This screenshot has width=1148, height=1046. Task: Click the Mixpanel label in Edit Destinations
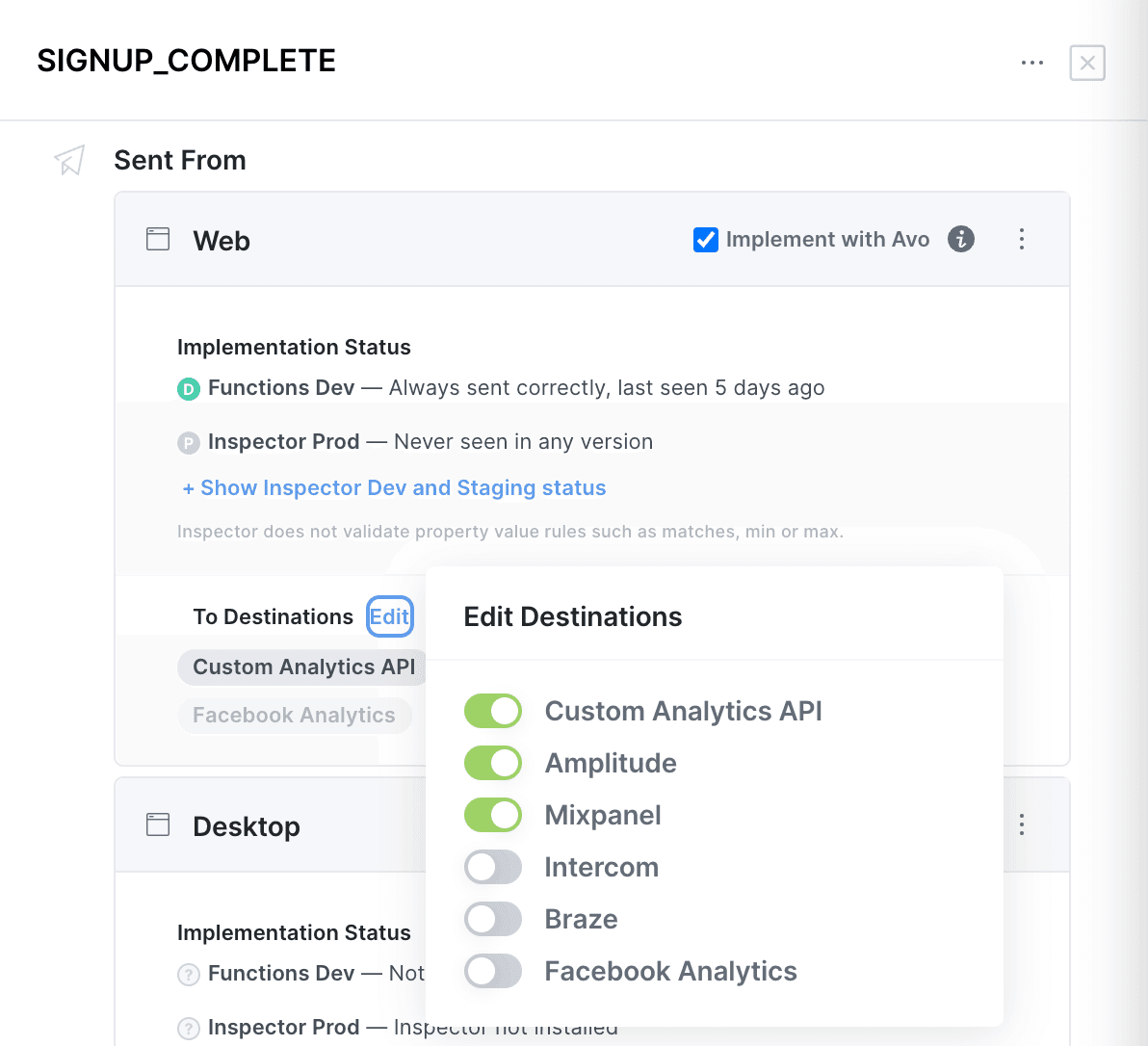coord(603,816)
